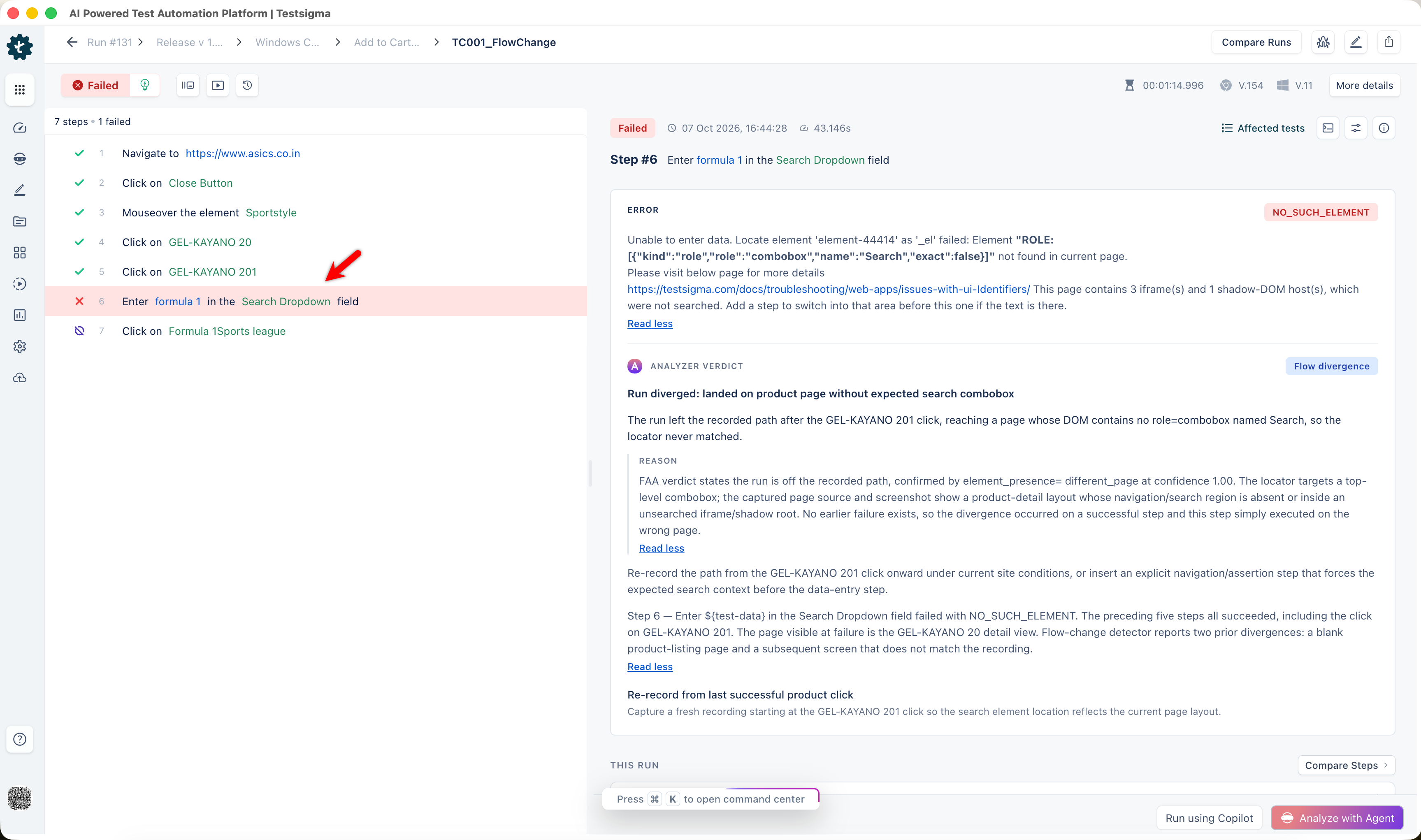Open the reports chart sidebar icon
Image resolution: width=1421 pixels, height=840 pixels.
pos(20,315)
